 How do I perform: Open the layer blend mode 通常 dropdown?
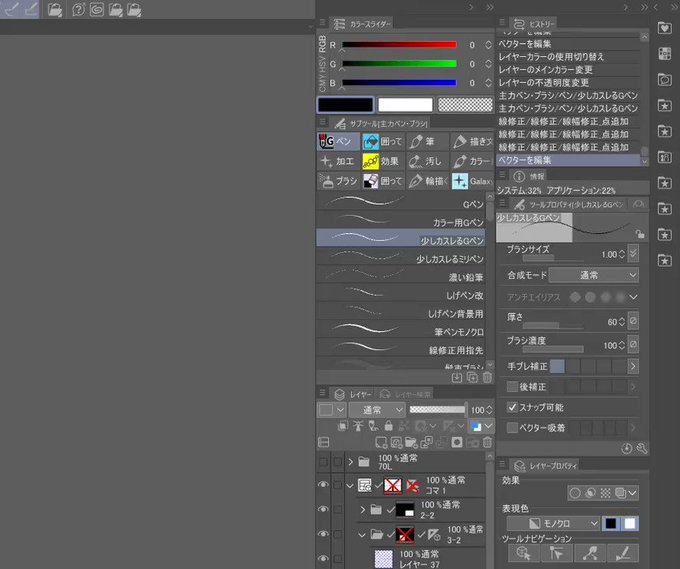point(376,410)
